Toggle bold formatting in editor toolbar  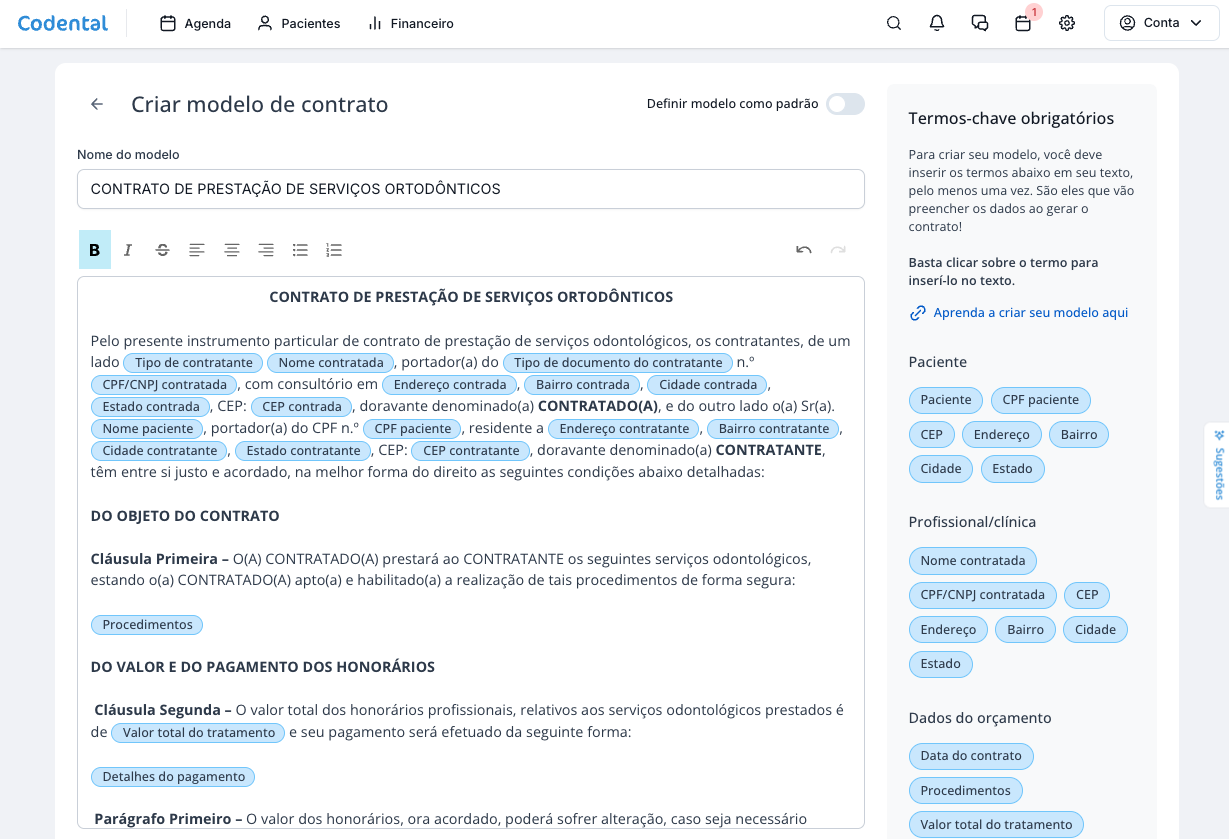[x=95, y=250]
